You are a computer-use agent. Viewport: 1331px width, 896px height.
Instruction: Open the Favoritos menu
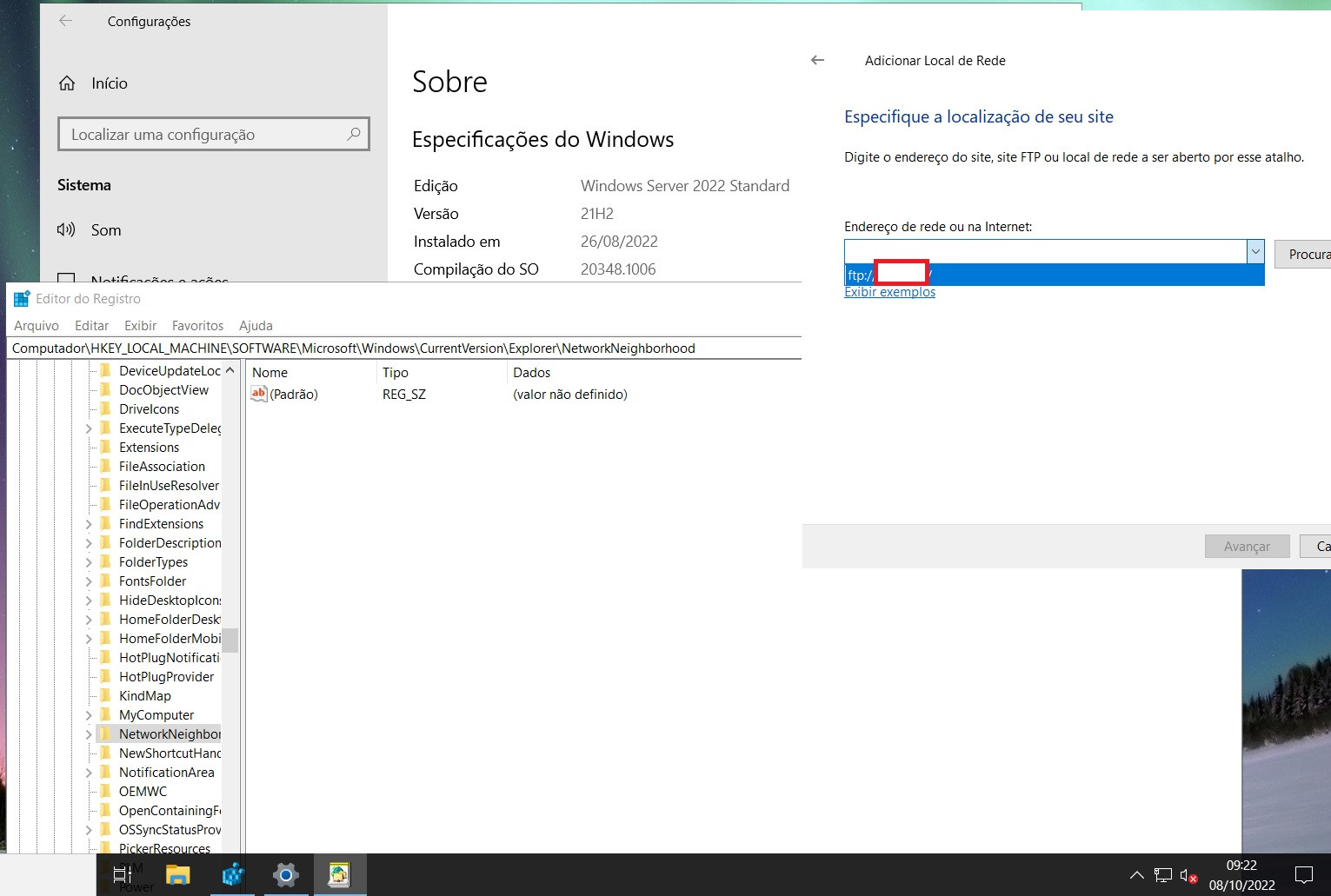tap(197, 326)
